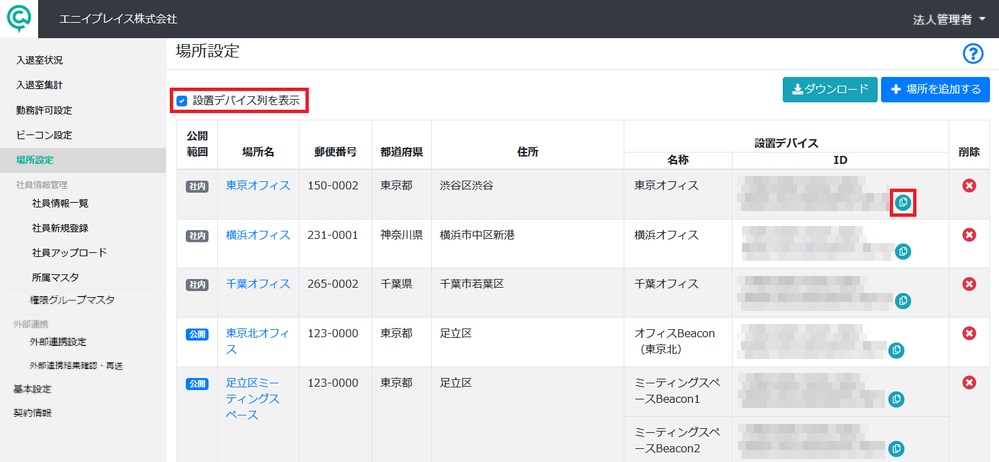Viewport: 999px width, 462px height.
Task: Copy the オフィスBeacon(東京北) device ID
Action: [896, 350]
